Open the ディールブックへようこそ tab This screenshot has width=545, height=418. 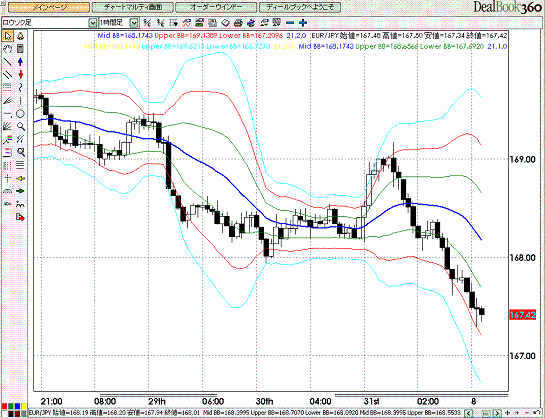300,7
